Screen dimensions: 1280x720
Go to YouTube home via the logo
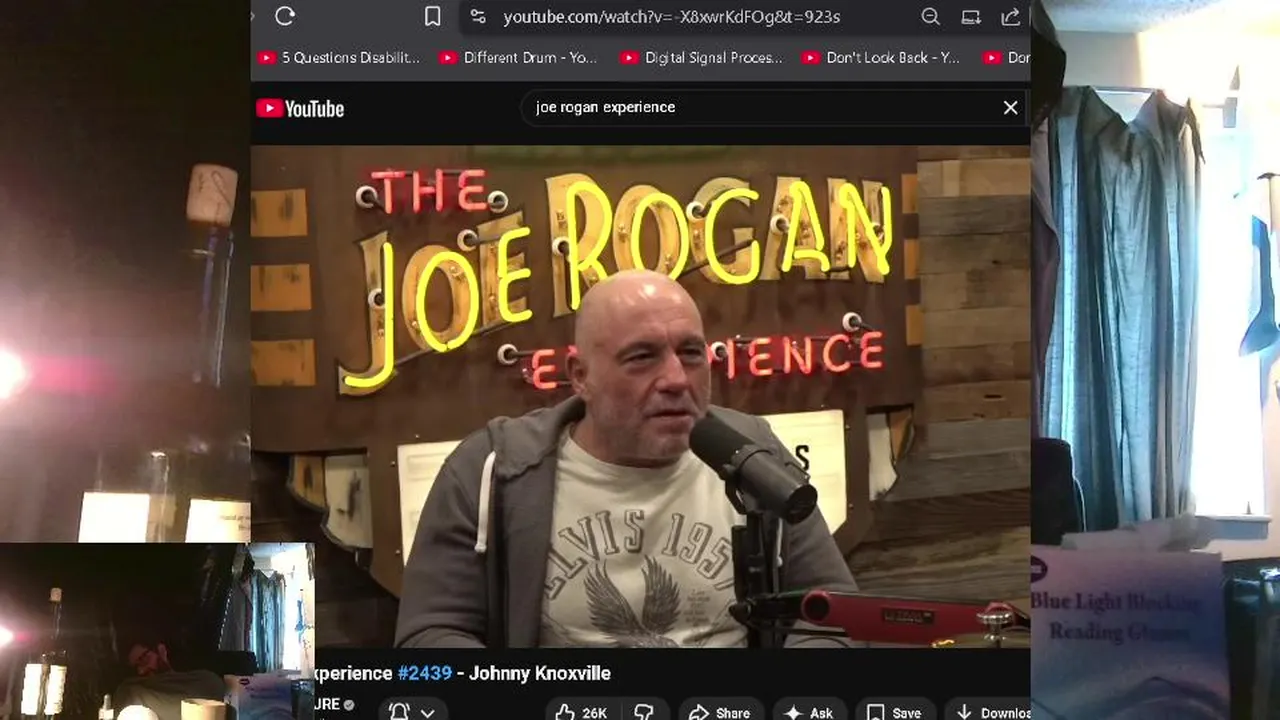coord(300,109)
